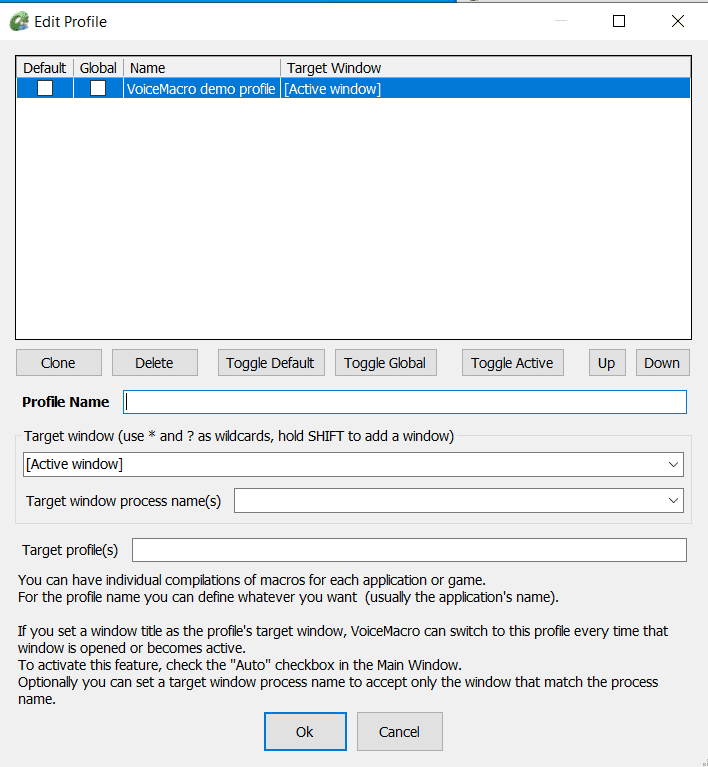Image resolution: width=708 pixels, height=767 pixels.
Task: Tick the Global checkbox for VoiceMacro demo profile
Action: click(98, 89)
